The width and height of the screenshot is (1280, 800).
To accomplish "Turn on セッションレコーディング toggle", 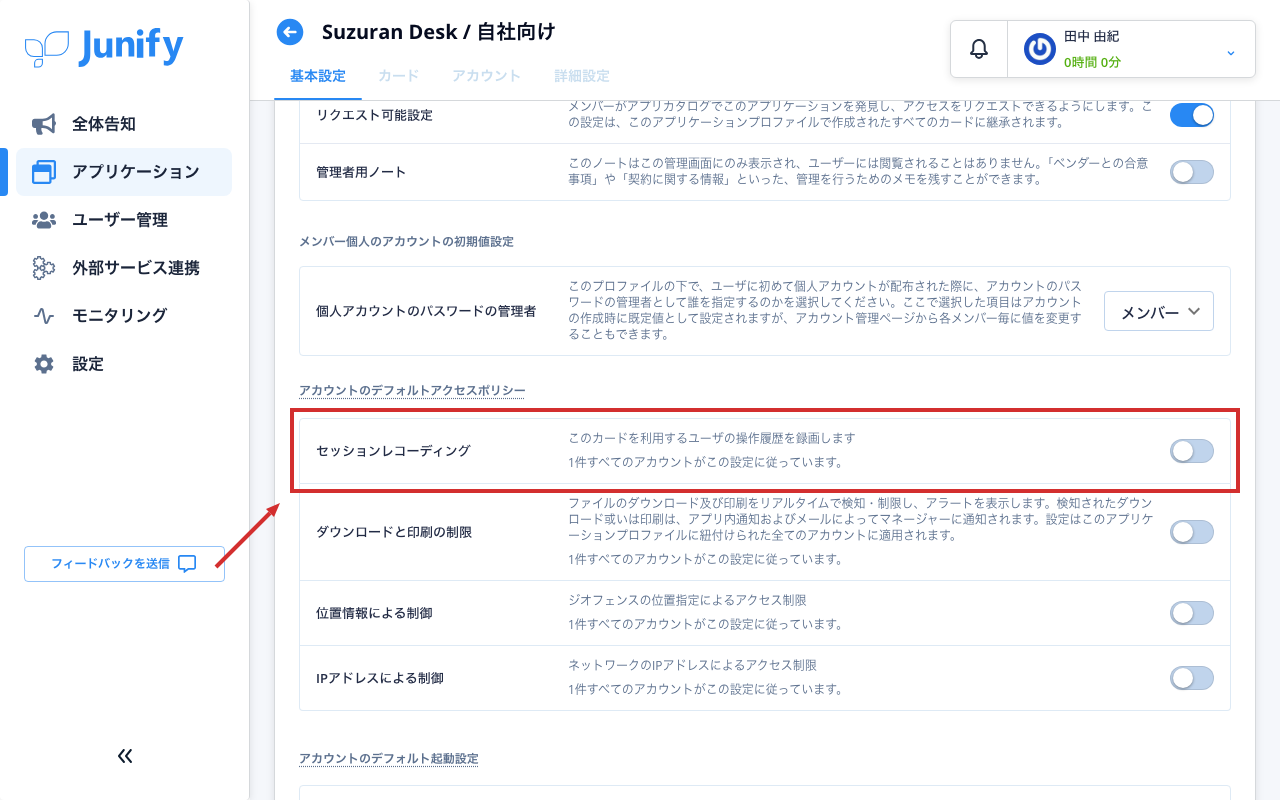I will click(x=1192, y=451).
